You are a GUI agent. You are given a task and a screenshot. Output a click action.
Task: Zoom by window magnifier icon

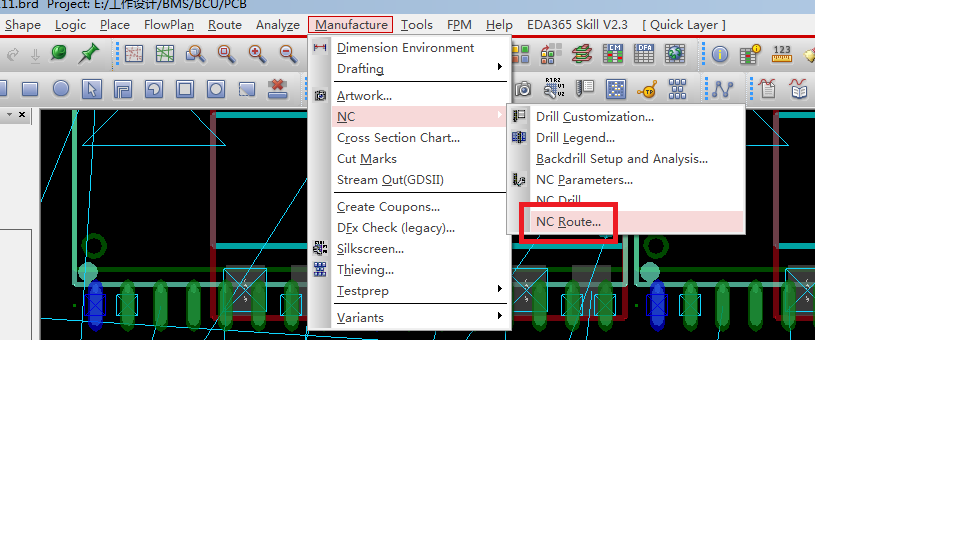click(195, 54)
